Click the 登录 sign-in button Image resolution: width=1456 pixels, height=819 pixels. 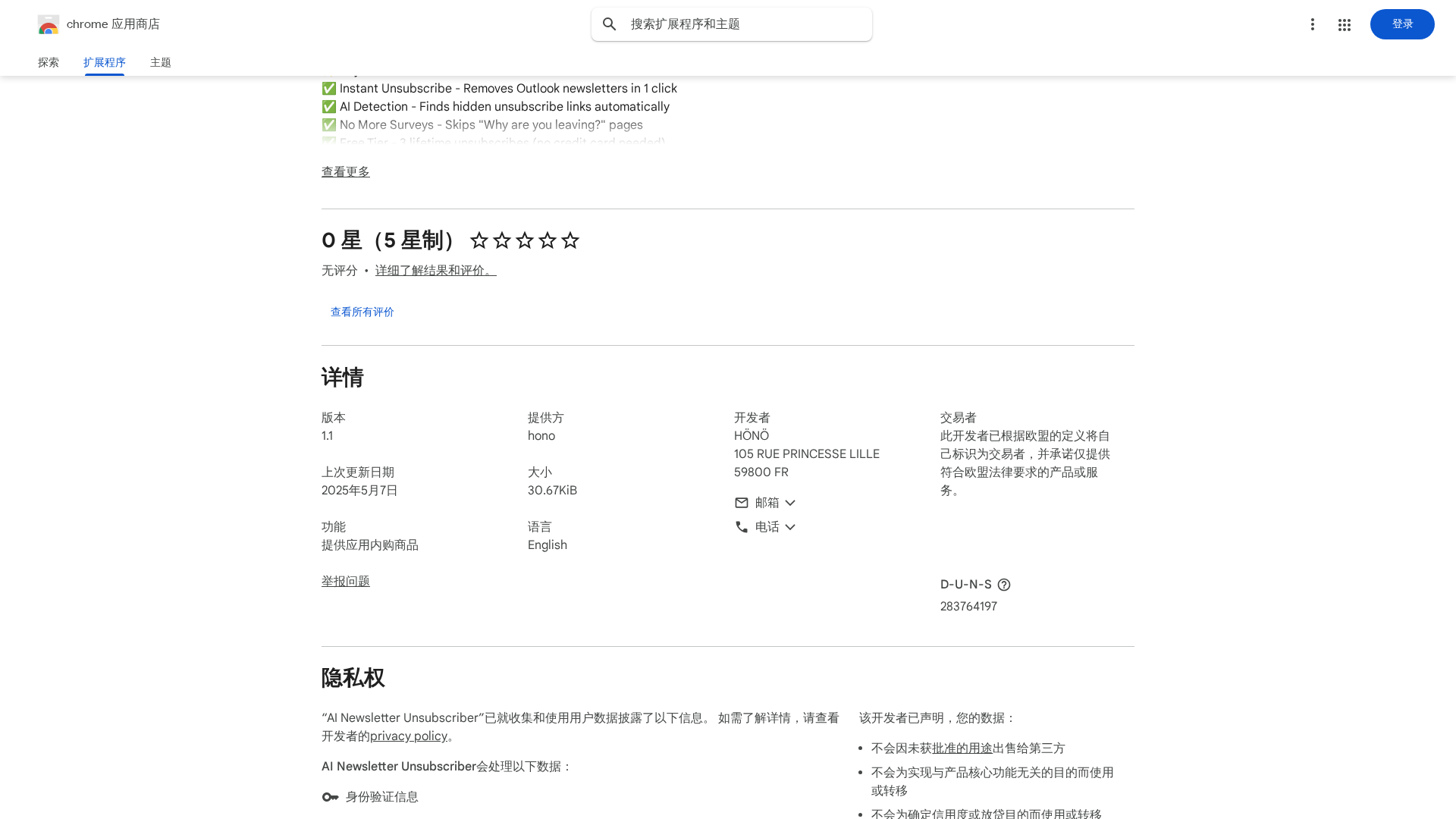click(1402, 24)
